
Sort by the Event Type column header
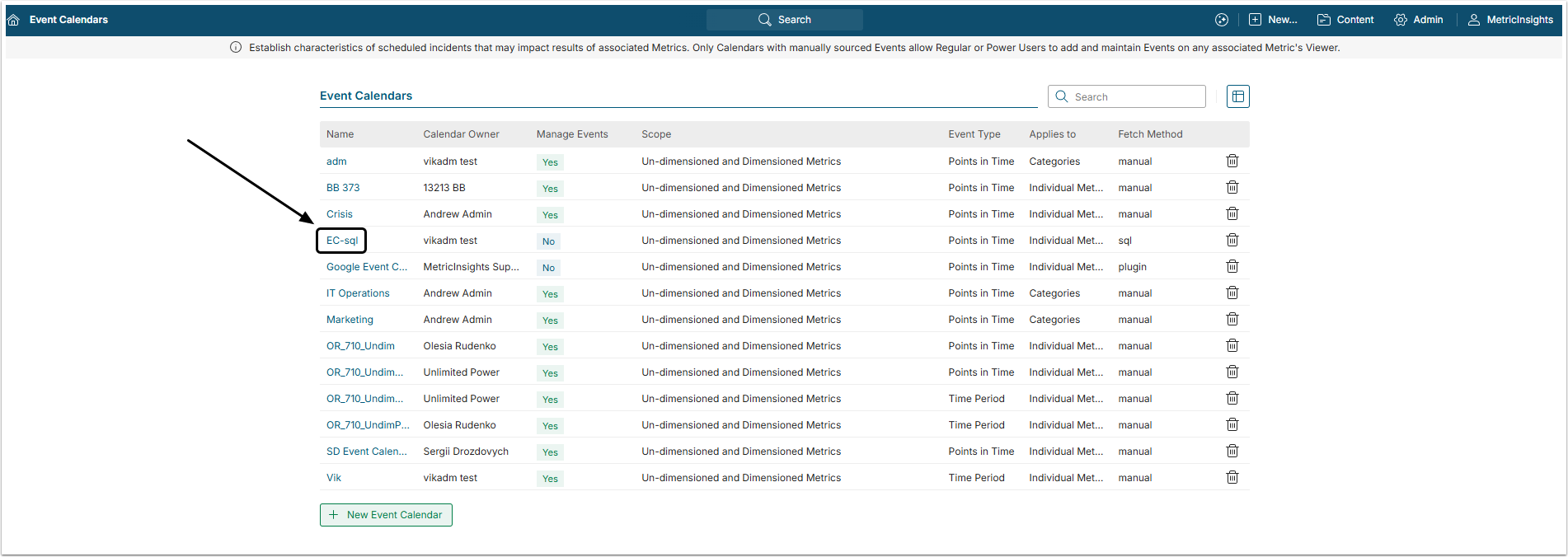click(974, 134)
